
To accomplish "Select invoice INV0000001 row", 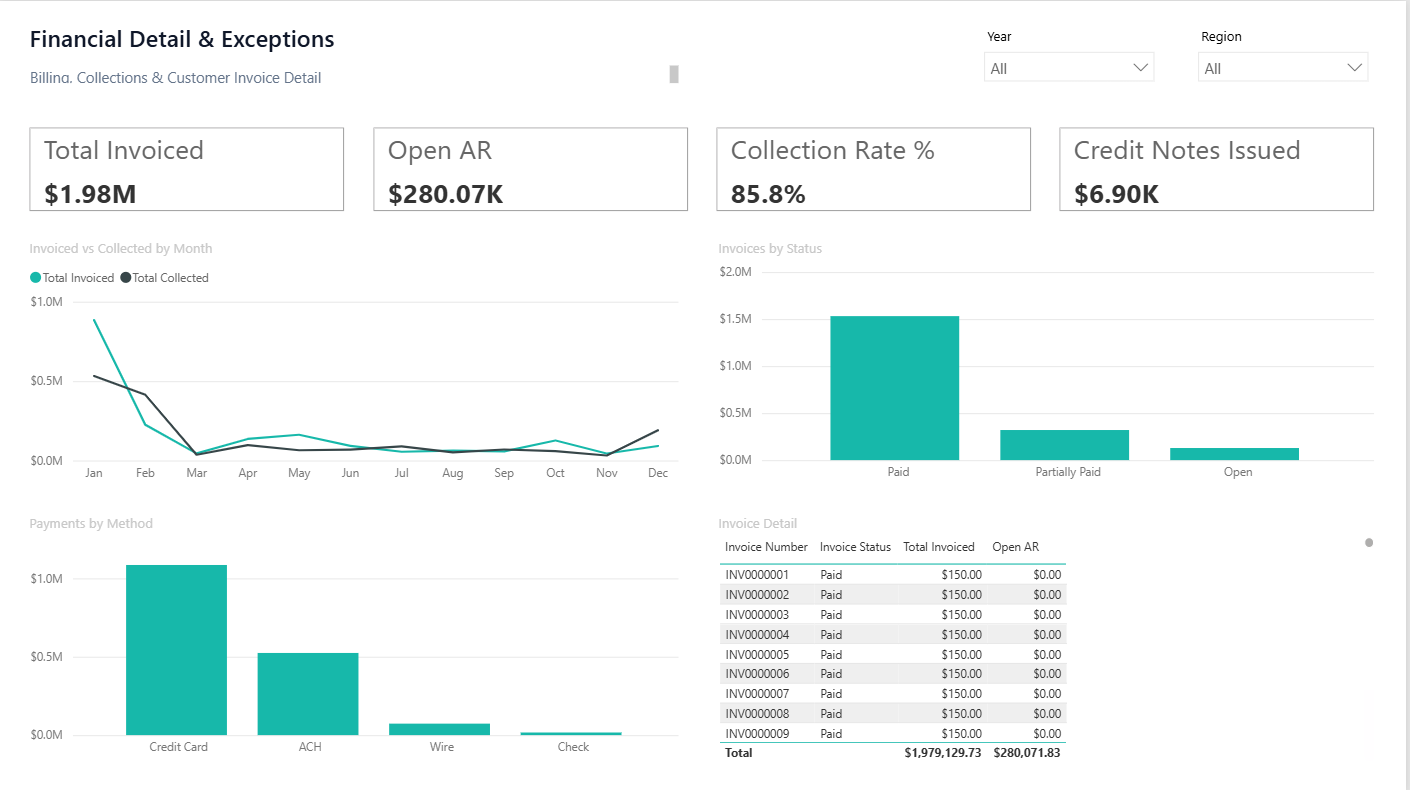I will pyautogui.click(x=893, y=575).
